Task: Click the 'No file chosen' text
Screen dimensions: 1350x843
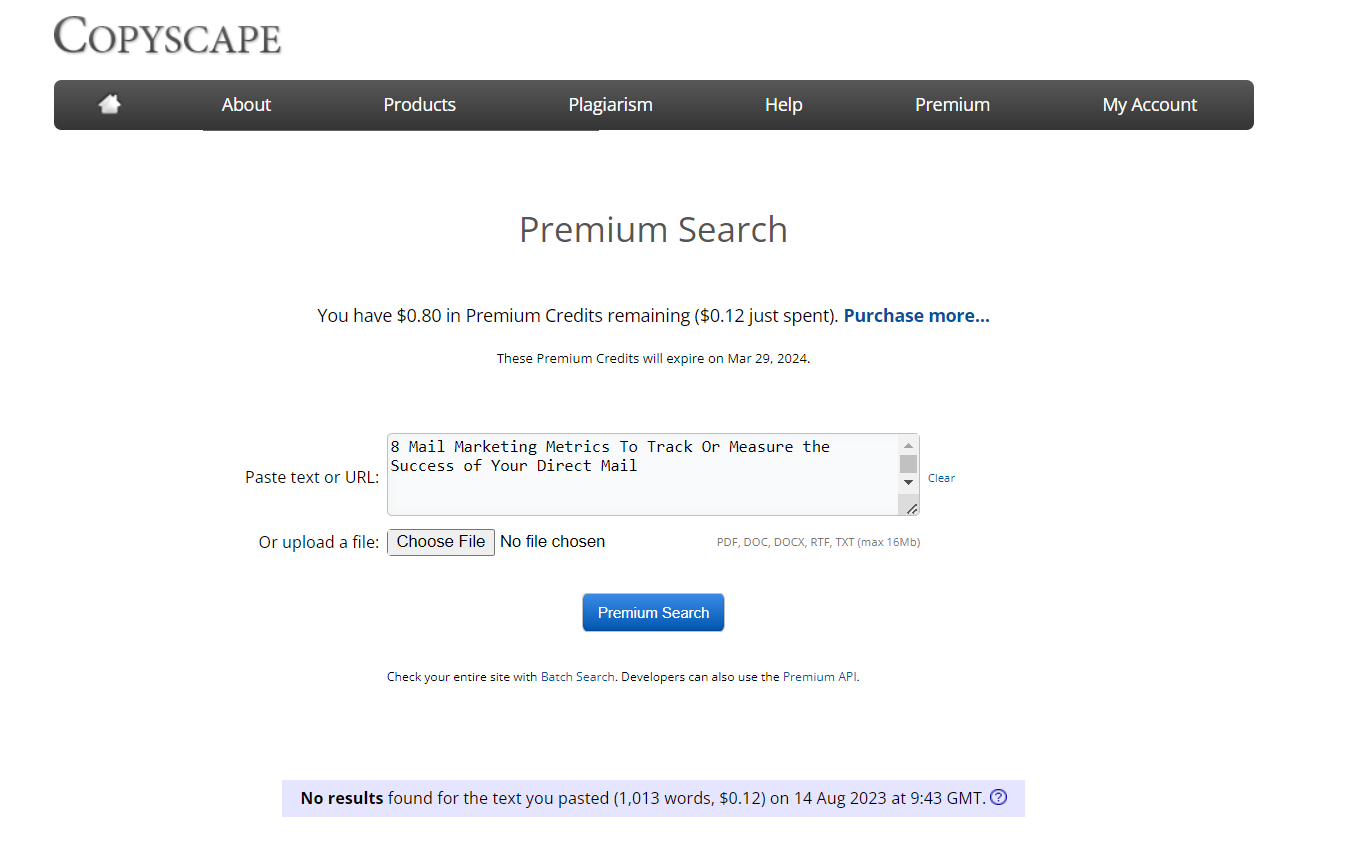Action: (x=552, y=542)
